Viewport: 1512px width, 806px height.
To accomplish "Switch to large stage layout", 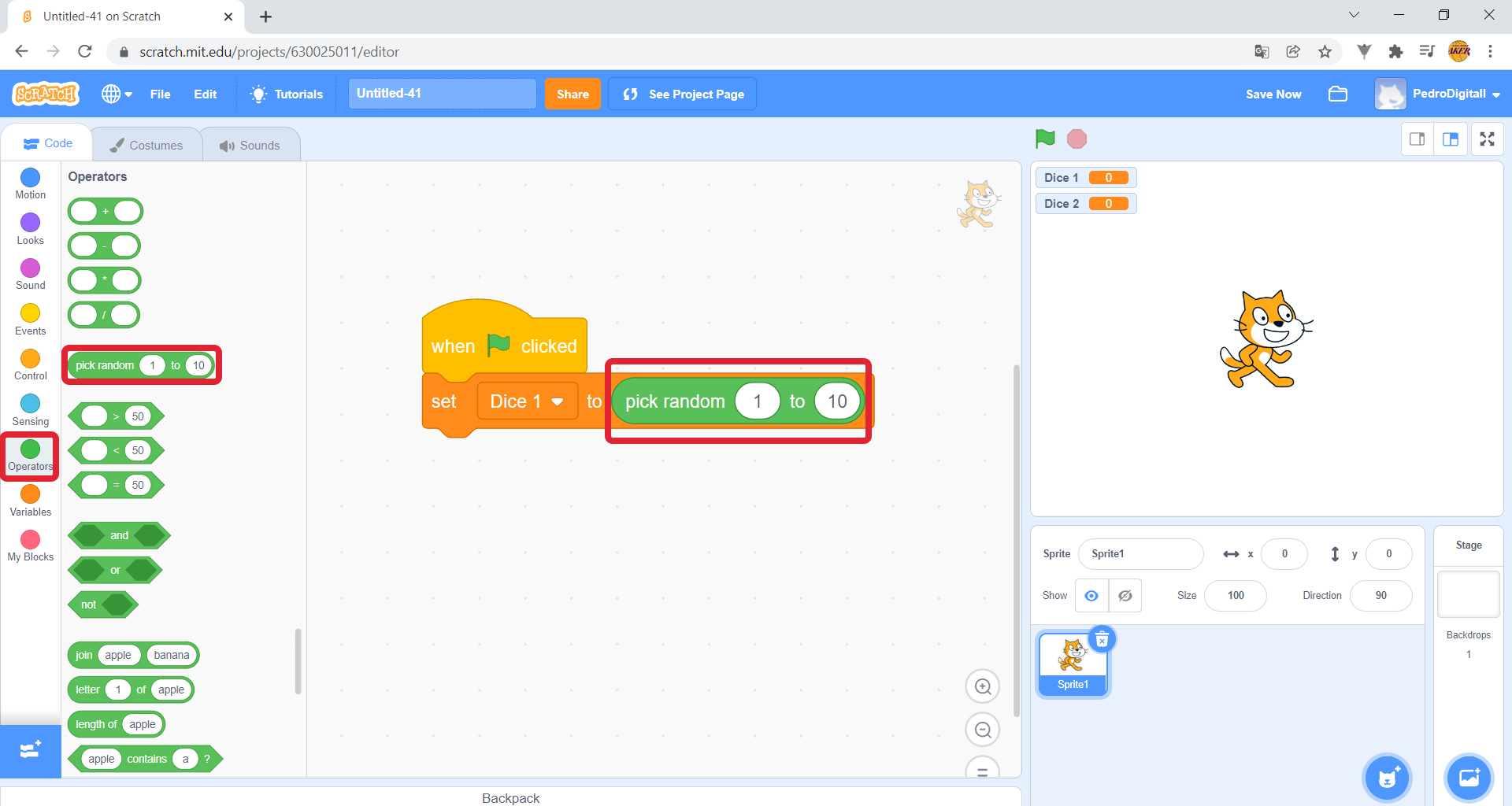I will pyautogui.click(x=1451, y=139).
